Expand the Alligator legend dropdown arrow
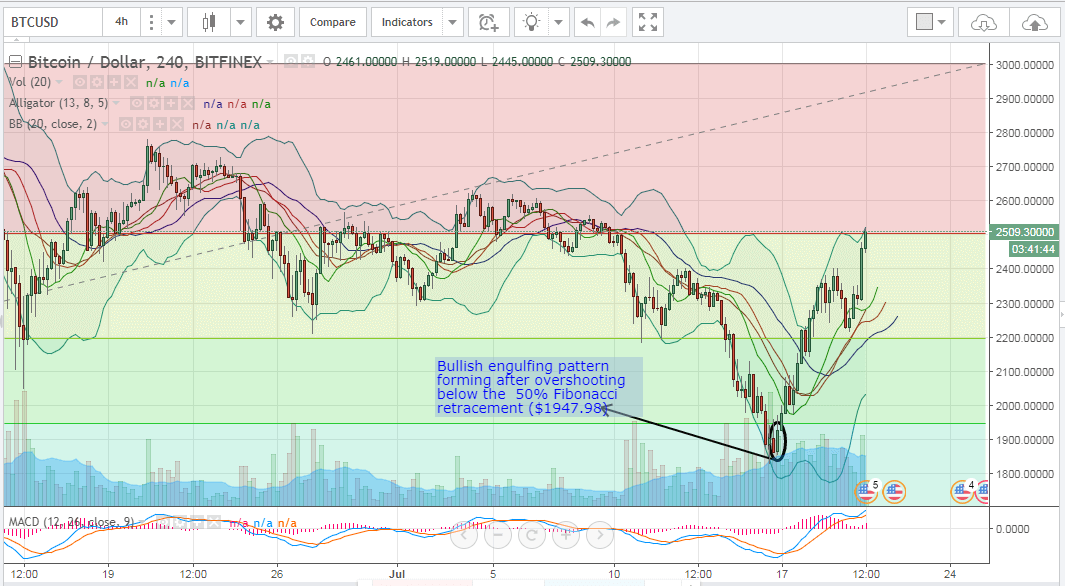This screenshot has height=586, width=1065. (x=116, y=104)
